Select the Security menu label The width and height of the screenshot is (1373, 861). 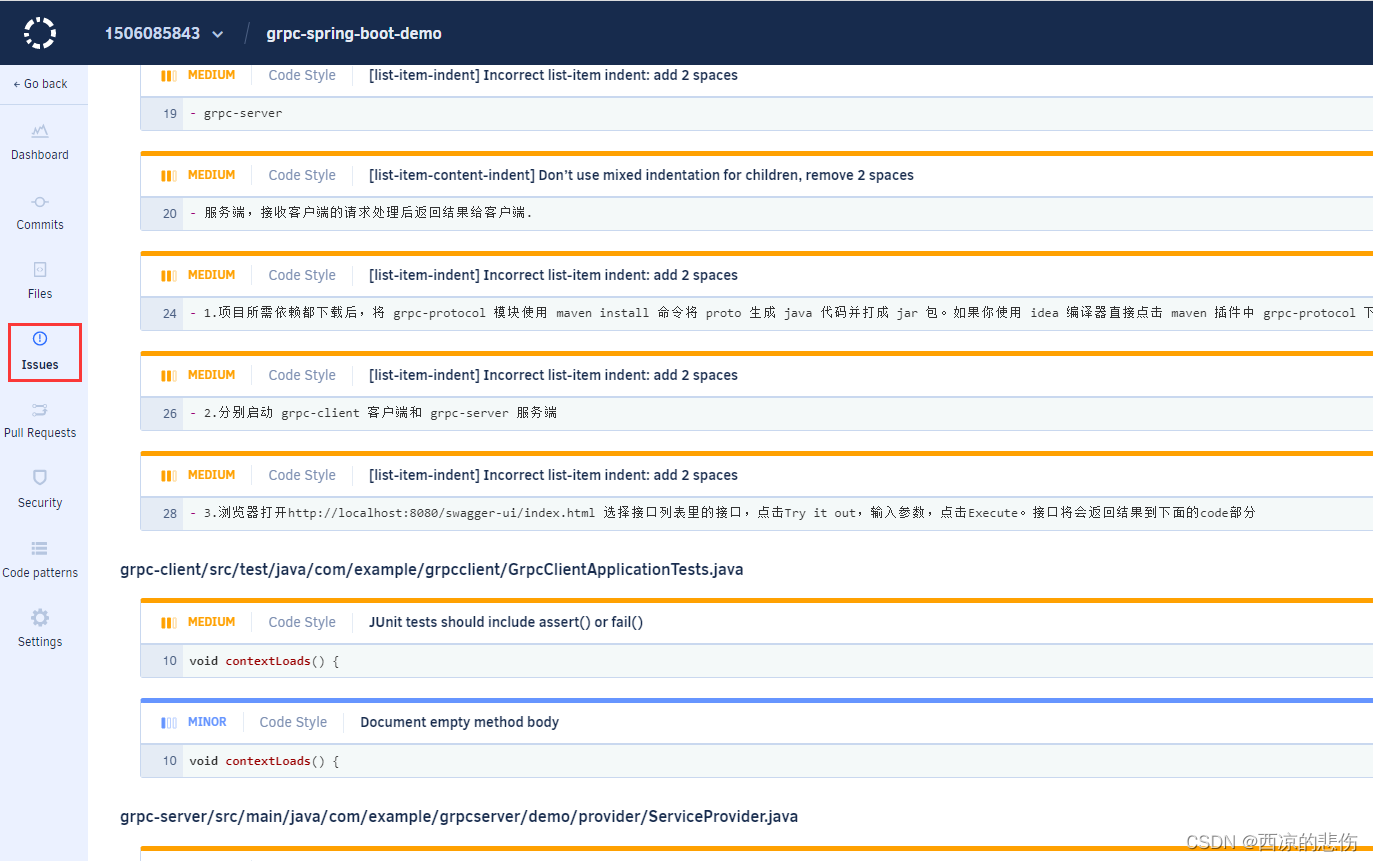(40, 503)
